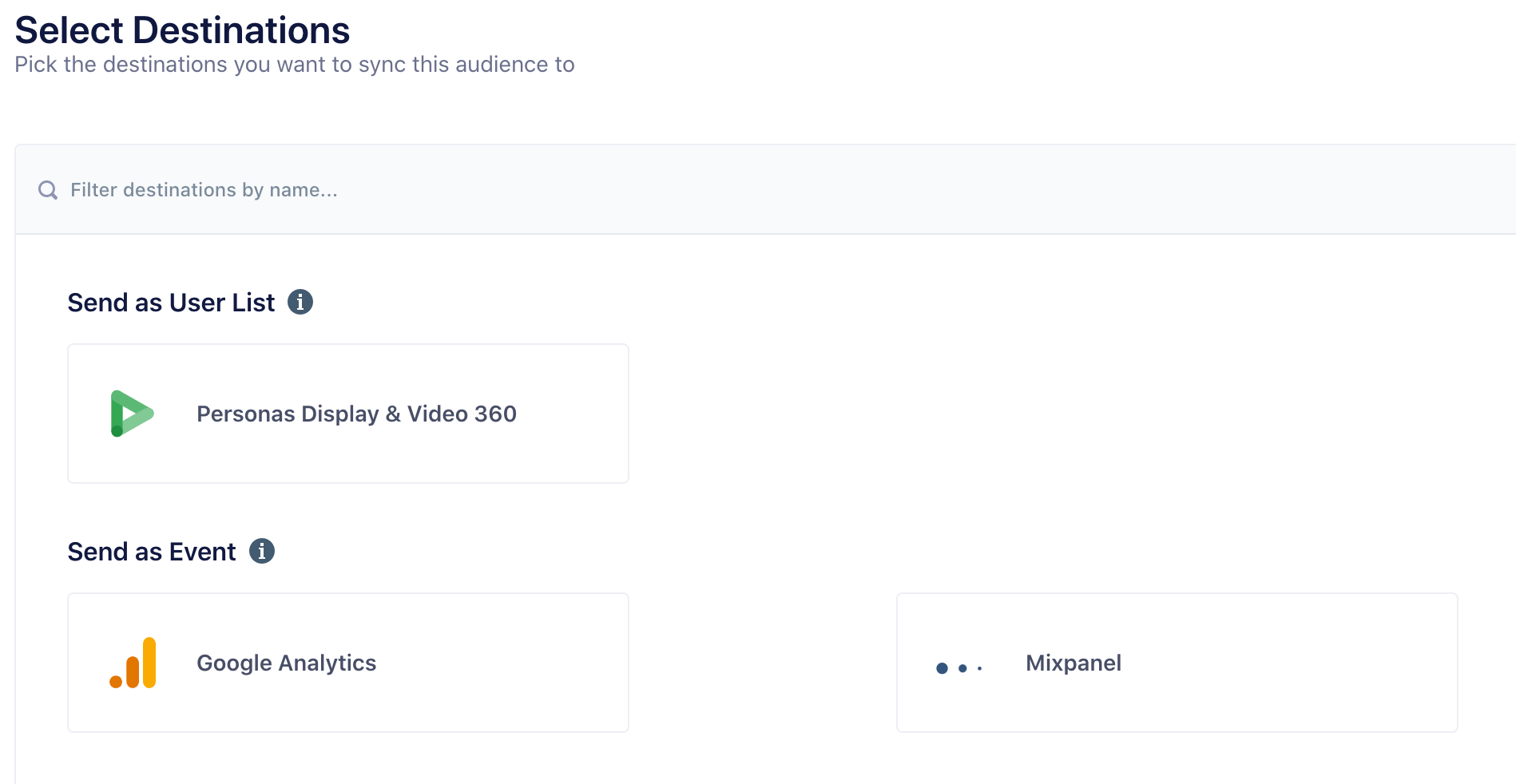Click the Mixpanel text label
This screenshot has height=784, width=1516.
pos(1073,663)
